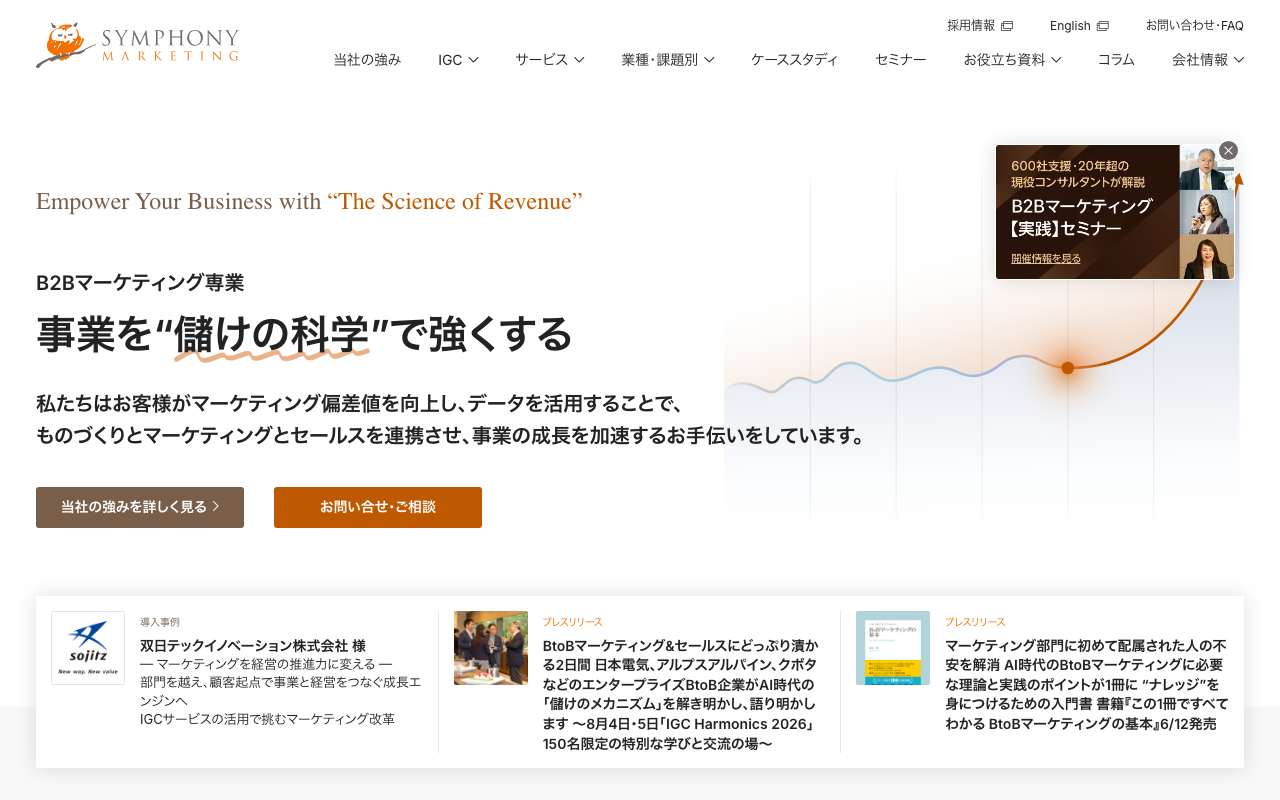The image size is (1280, 800).
Task: Switch the site to English
Action: point(1070,26)
